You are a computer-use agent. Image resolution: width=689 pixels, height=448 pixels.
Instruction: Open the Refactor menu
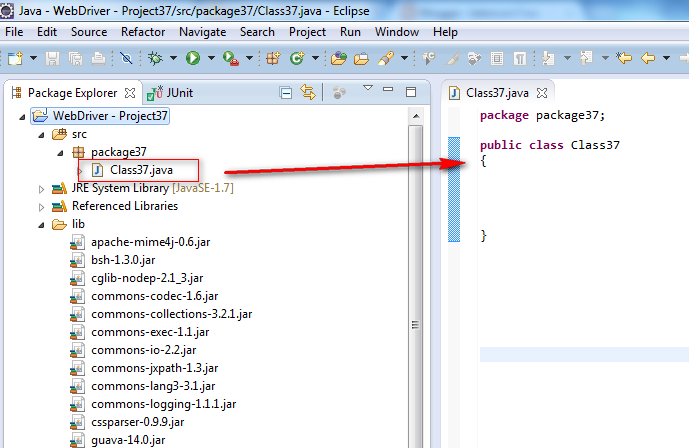[x=143, y=32]
